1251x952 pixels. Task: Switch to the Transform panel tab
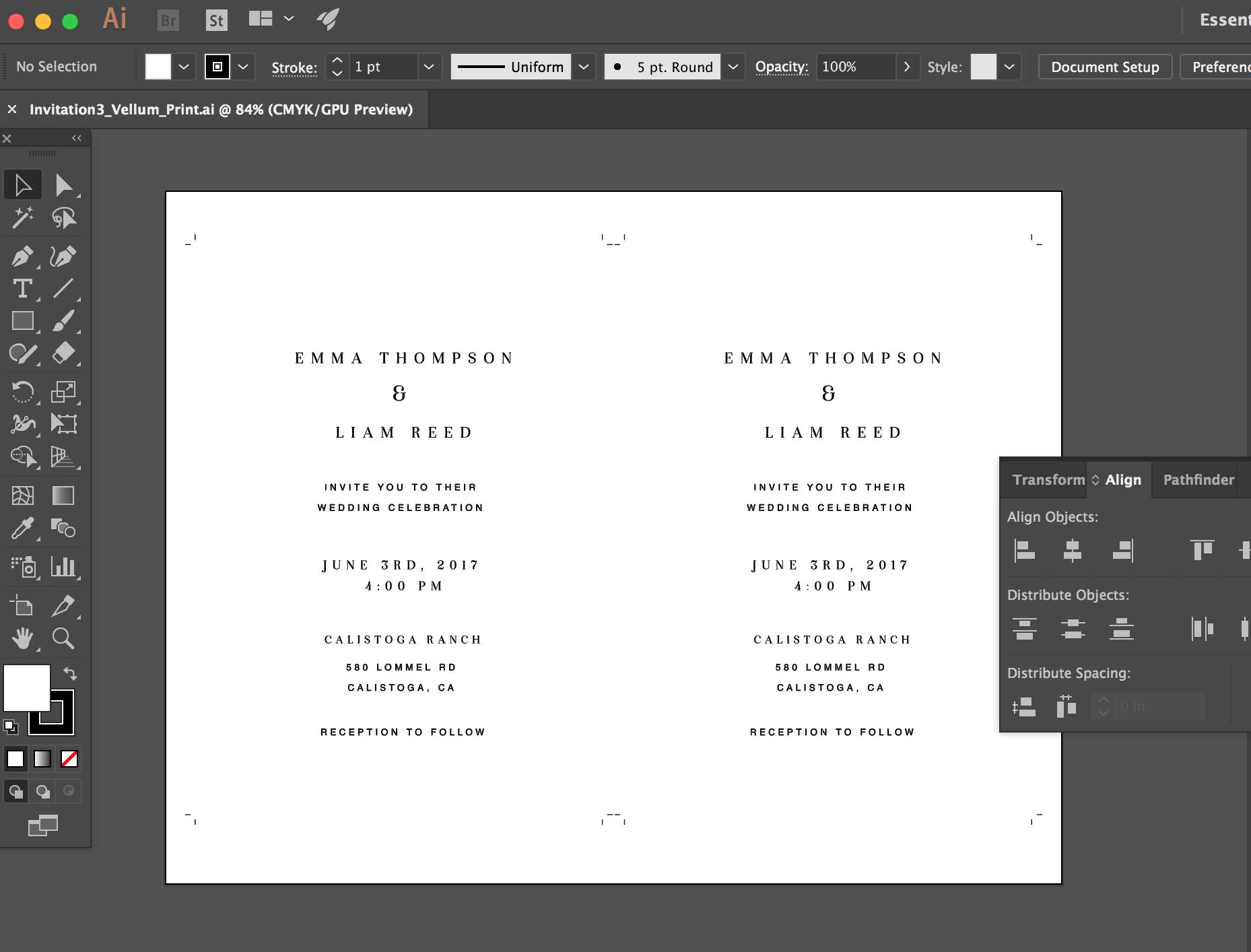click(x=1048, y=479)
